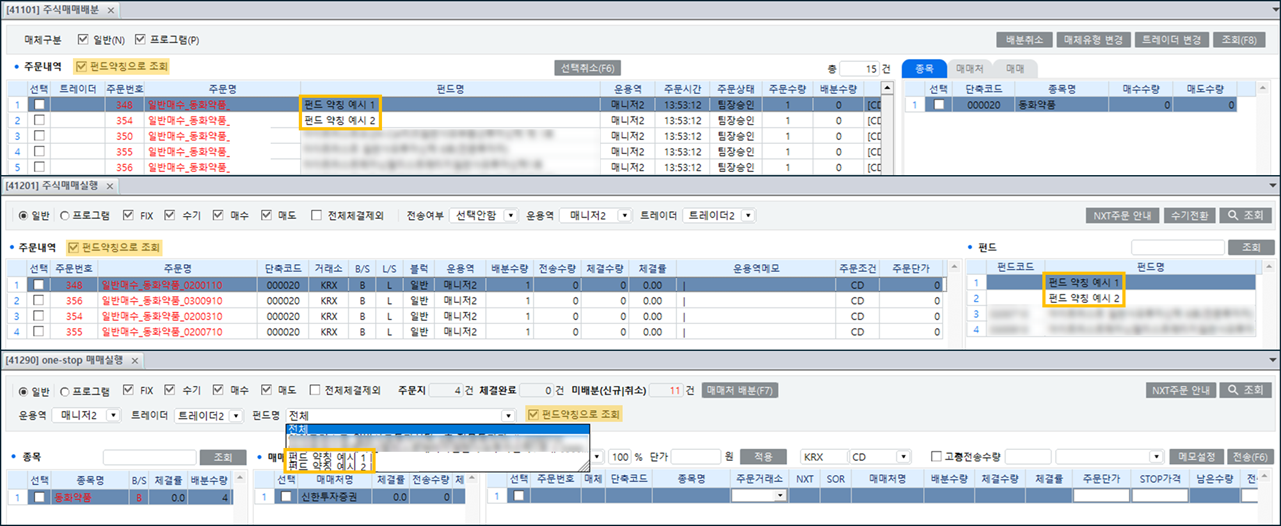Viewport: 1281px width, 526px height.
Task: Click 조회 beside the 종목 search field
Action: click(222, 456)
